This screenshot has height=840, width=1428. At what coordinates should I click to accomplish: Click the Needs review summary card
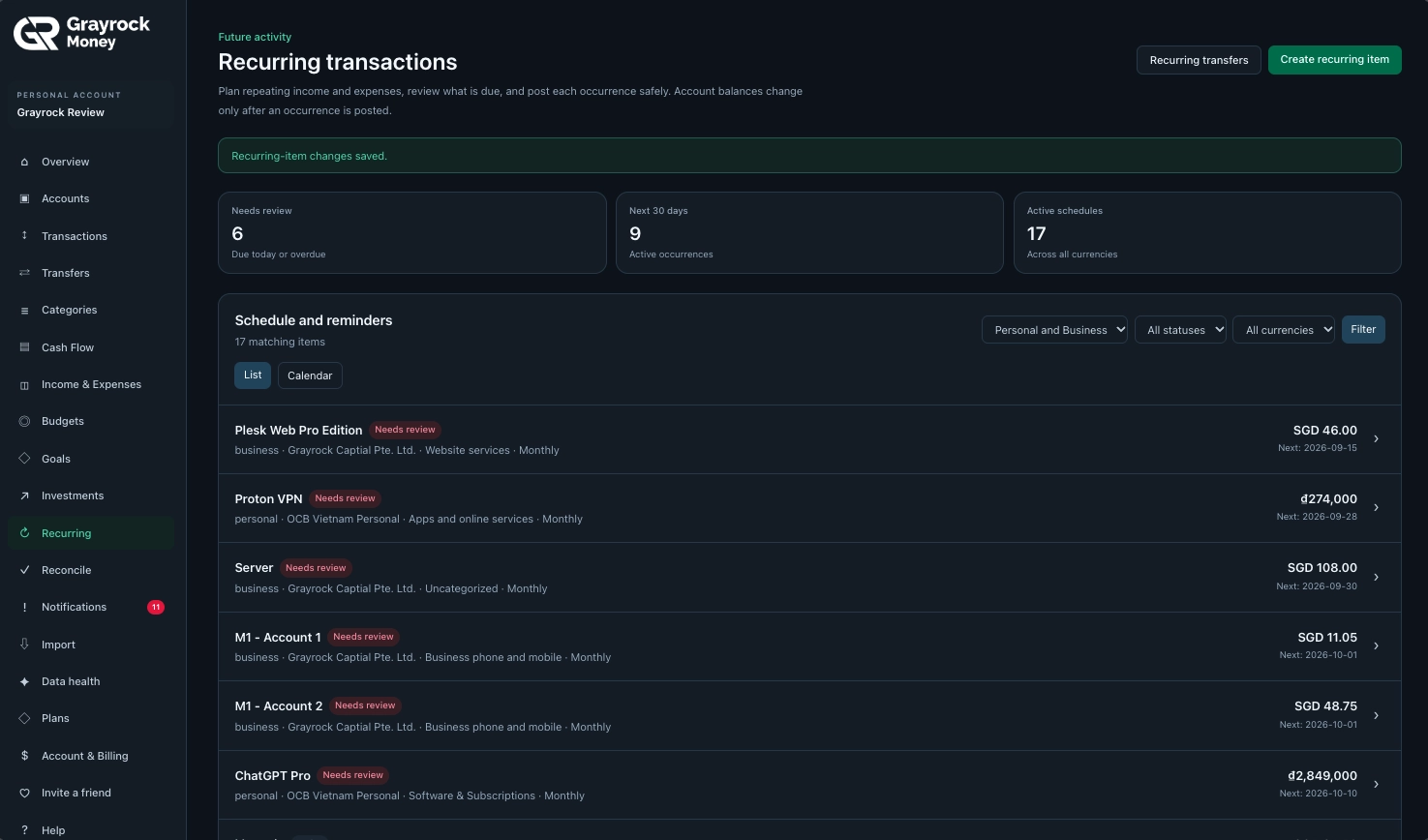coord(412,232)
